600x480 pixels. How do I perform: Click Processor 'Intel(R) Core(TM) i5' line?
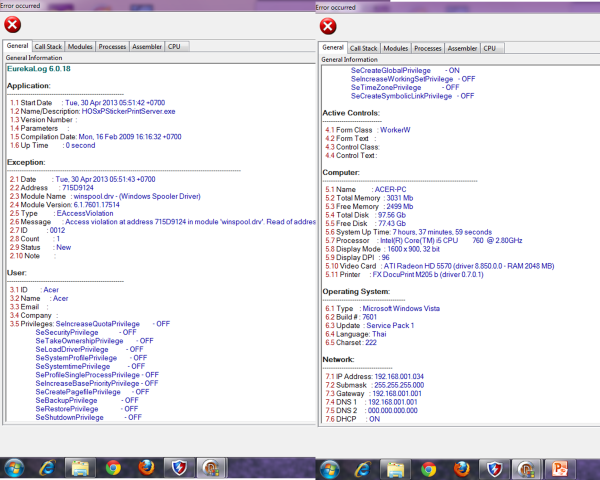[424, 240]
